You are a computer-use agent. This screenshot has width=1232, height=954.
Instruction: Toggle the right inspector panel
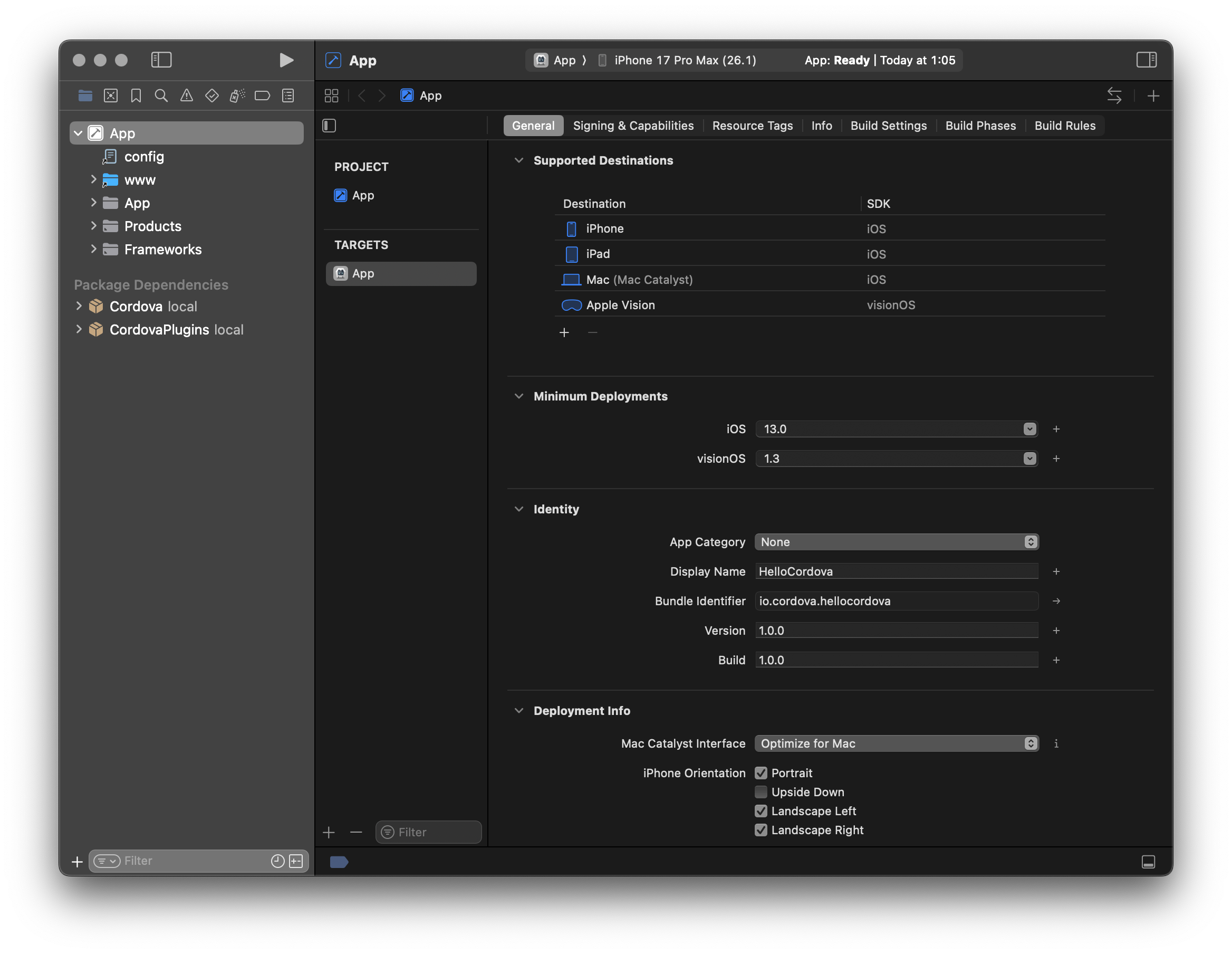point(1146,60)
